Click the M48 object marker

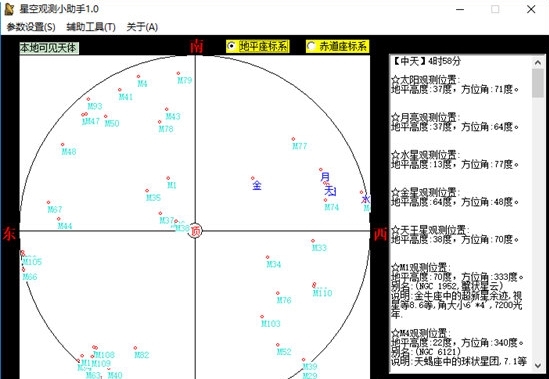(x=62, y=144)
